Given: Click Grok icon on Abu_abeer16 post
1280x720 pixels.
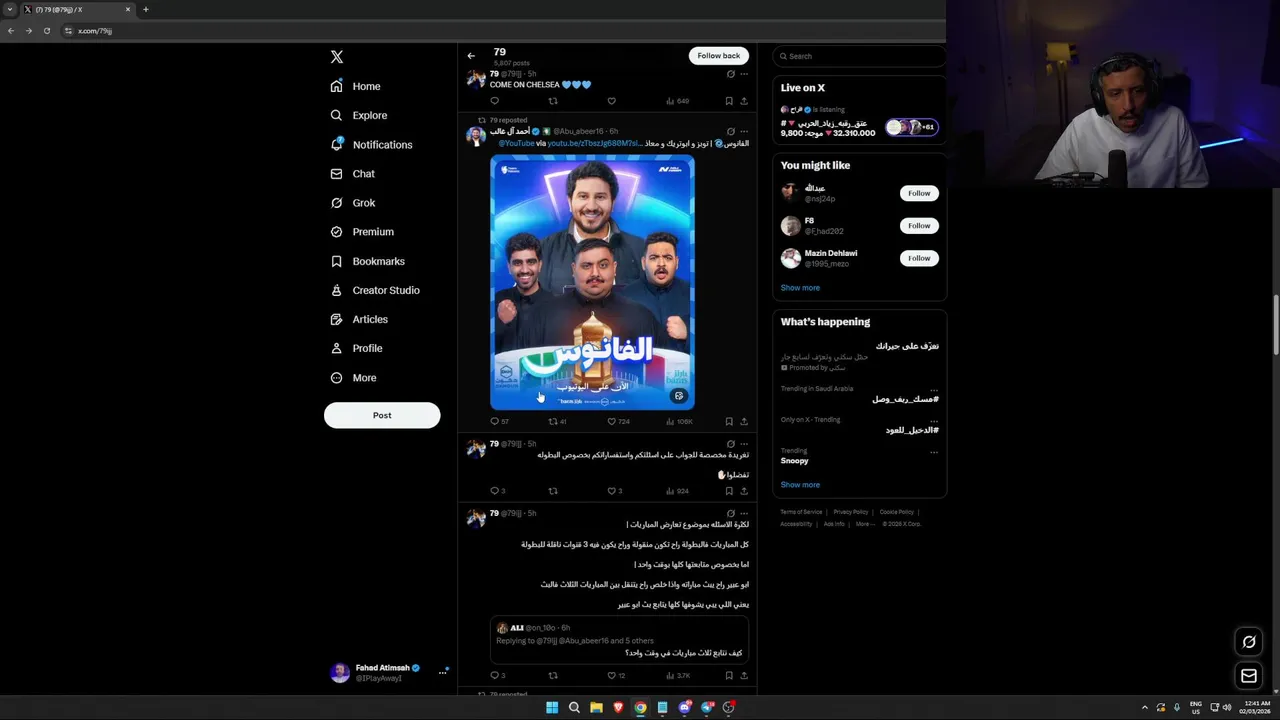Looking at the screenshot, I should 730,131.
